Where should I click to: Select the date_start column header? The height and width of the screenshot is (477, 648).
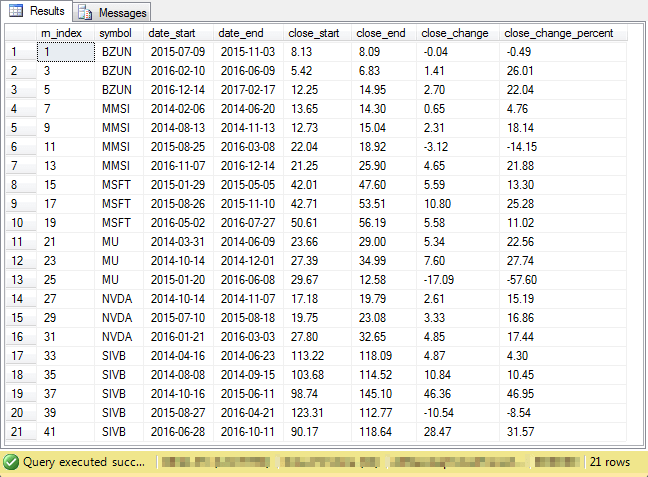[x=179, y=33]
